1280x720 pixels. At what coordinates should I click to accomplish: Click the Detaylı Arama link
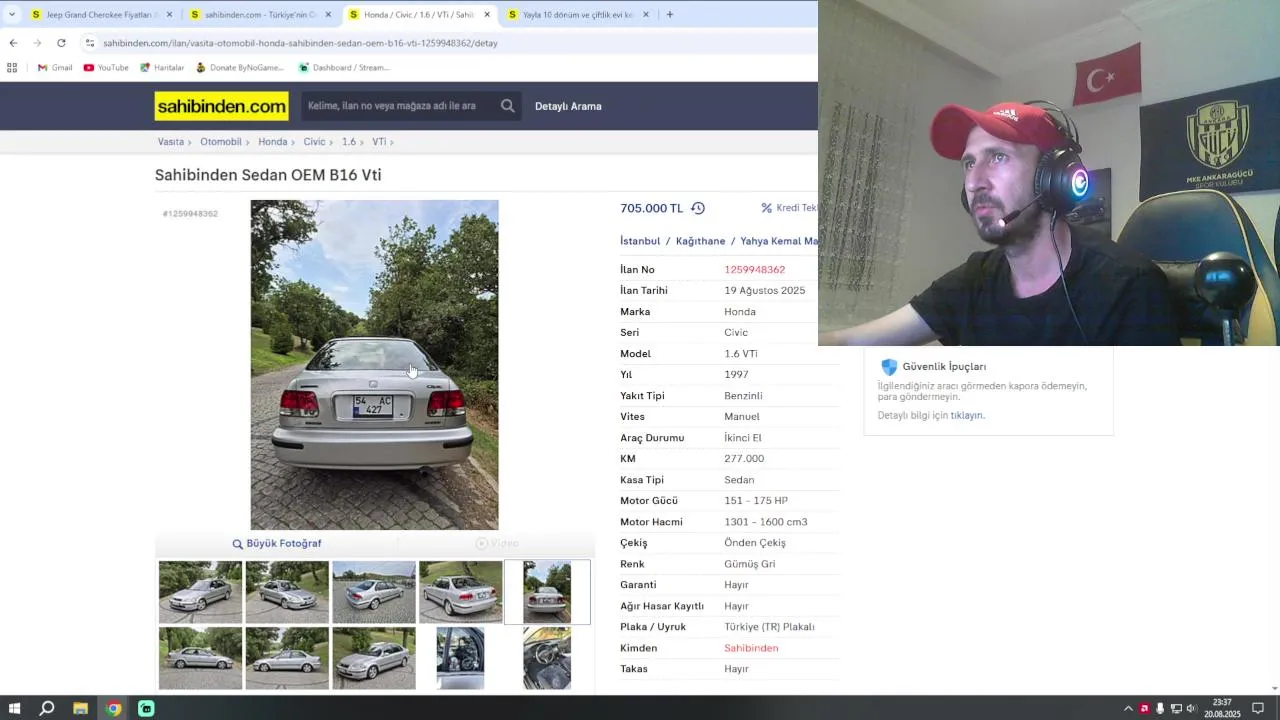[568, 106]
